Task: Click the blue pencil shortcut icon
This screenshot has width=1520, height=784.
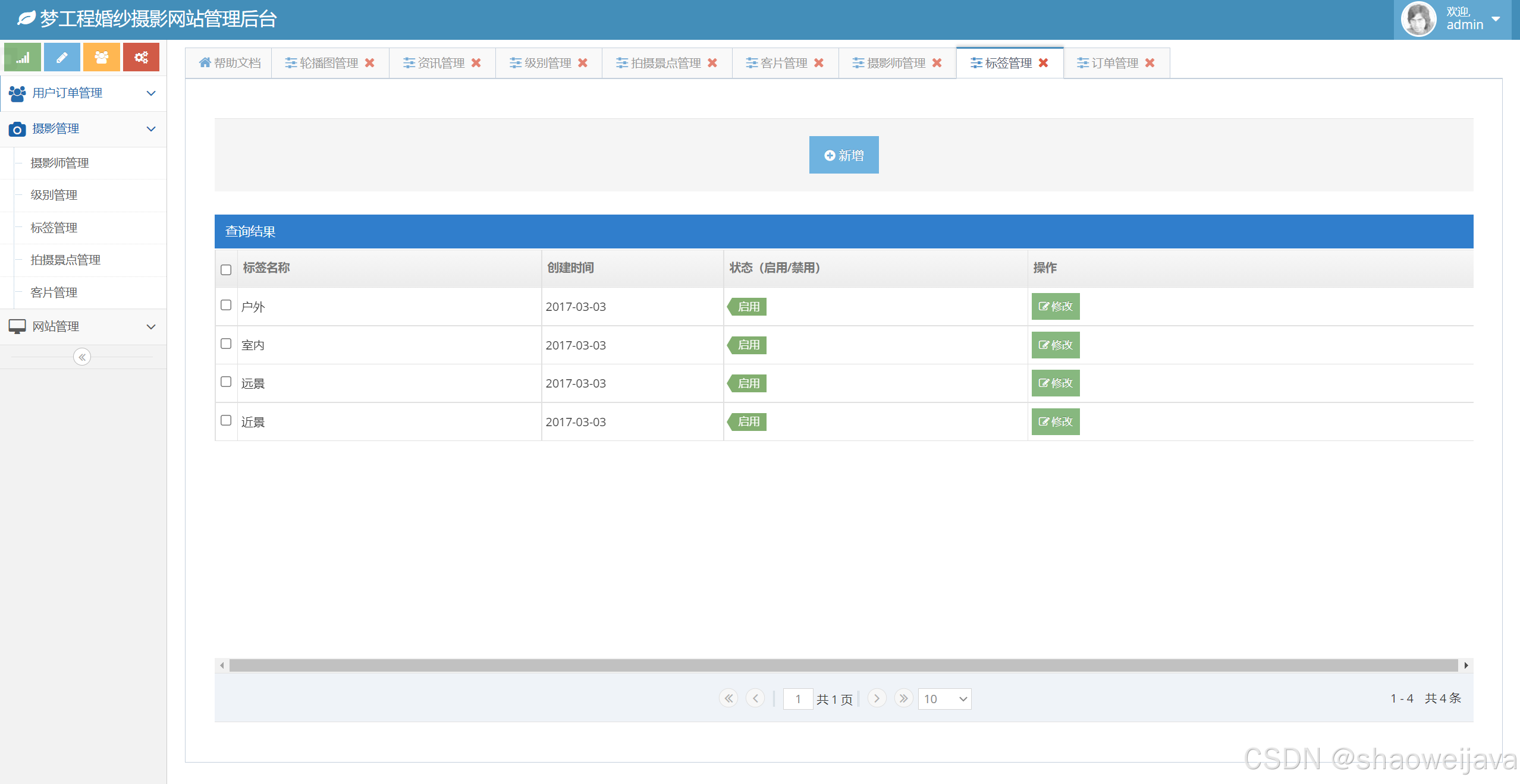Action: pyautogui.click(x=62, y=58)
